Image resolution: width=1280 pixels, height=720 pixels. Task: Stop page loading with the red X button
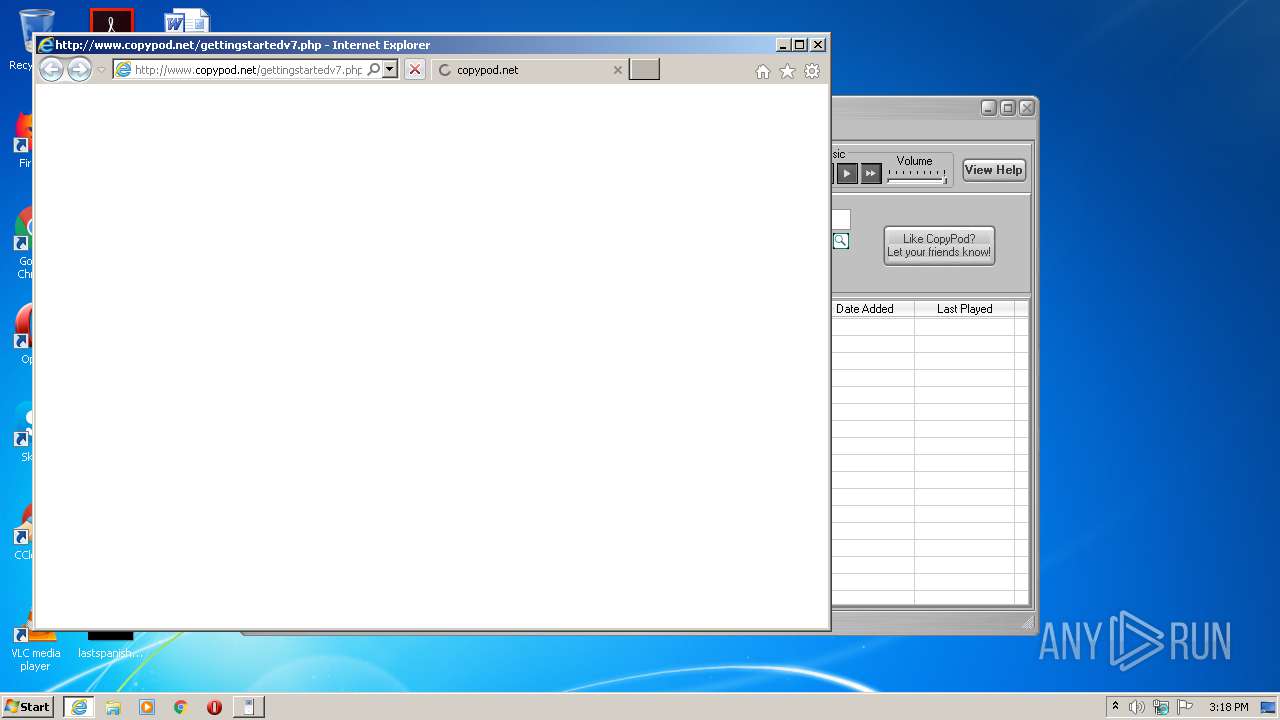click(415, 70)
